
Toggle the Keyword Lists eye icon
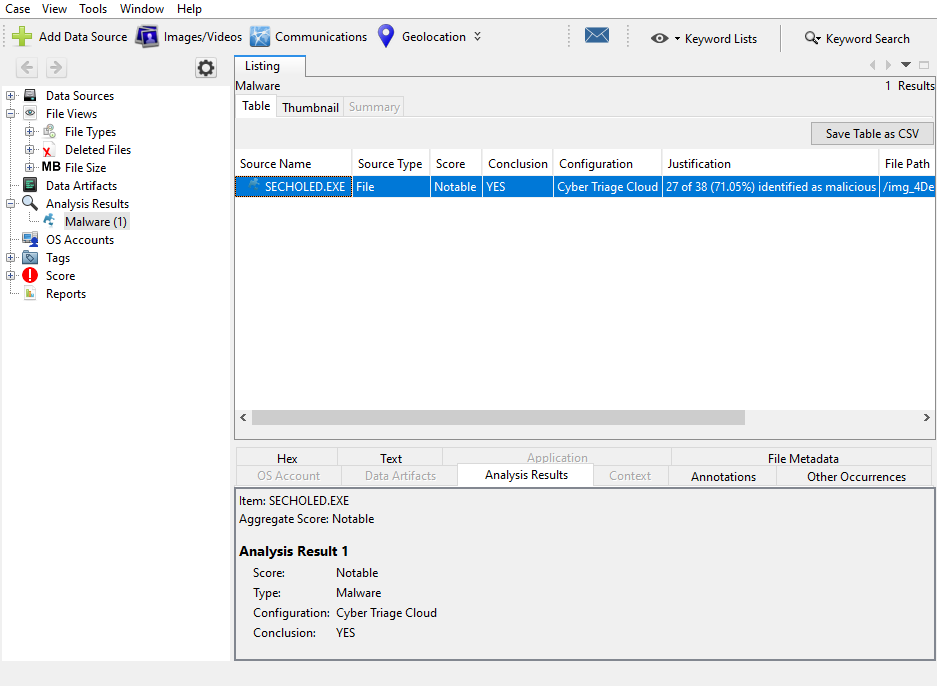point(660,38)
